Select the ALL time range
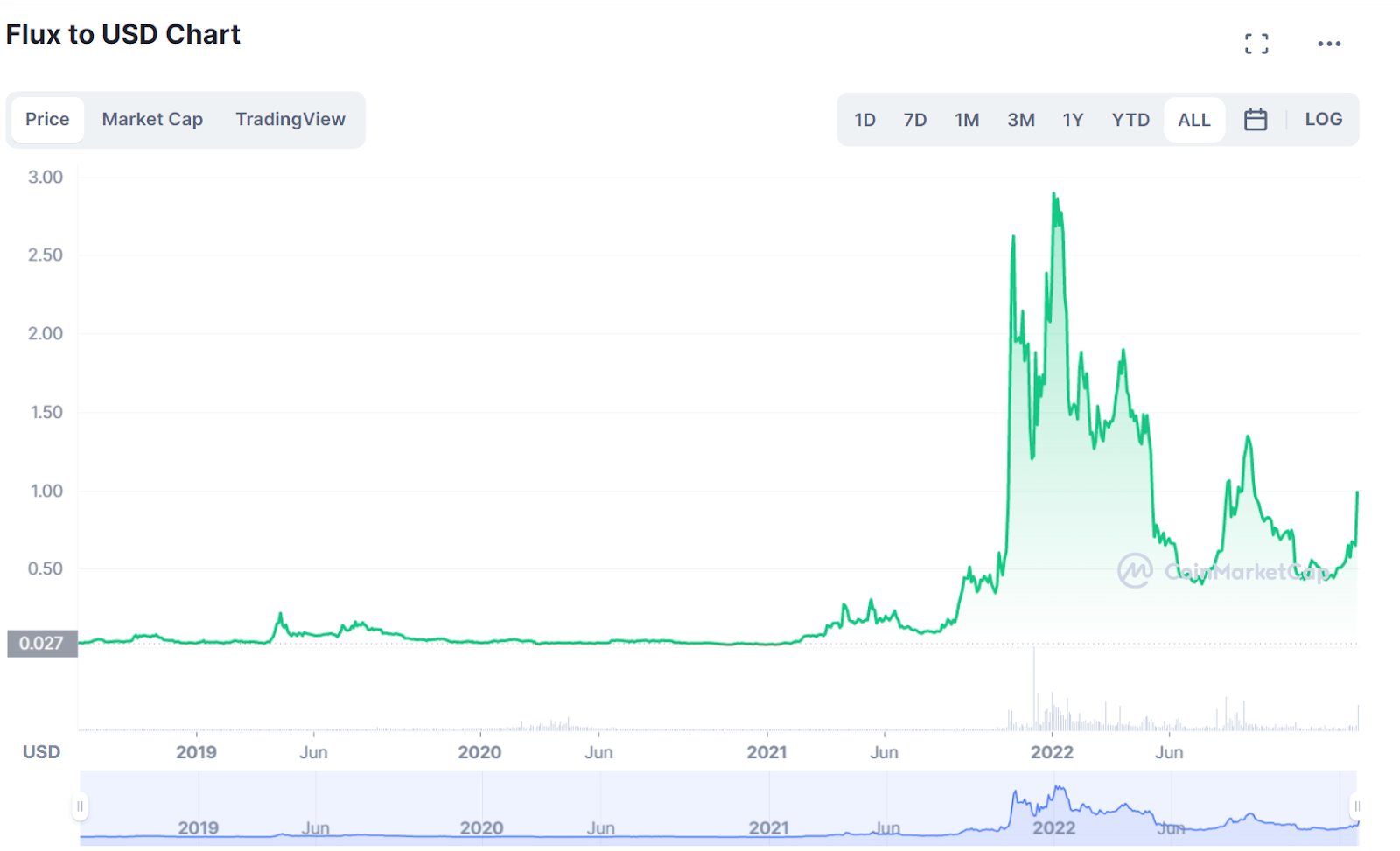1400x851 pixels. 1194,120
